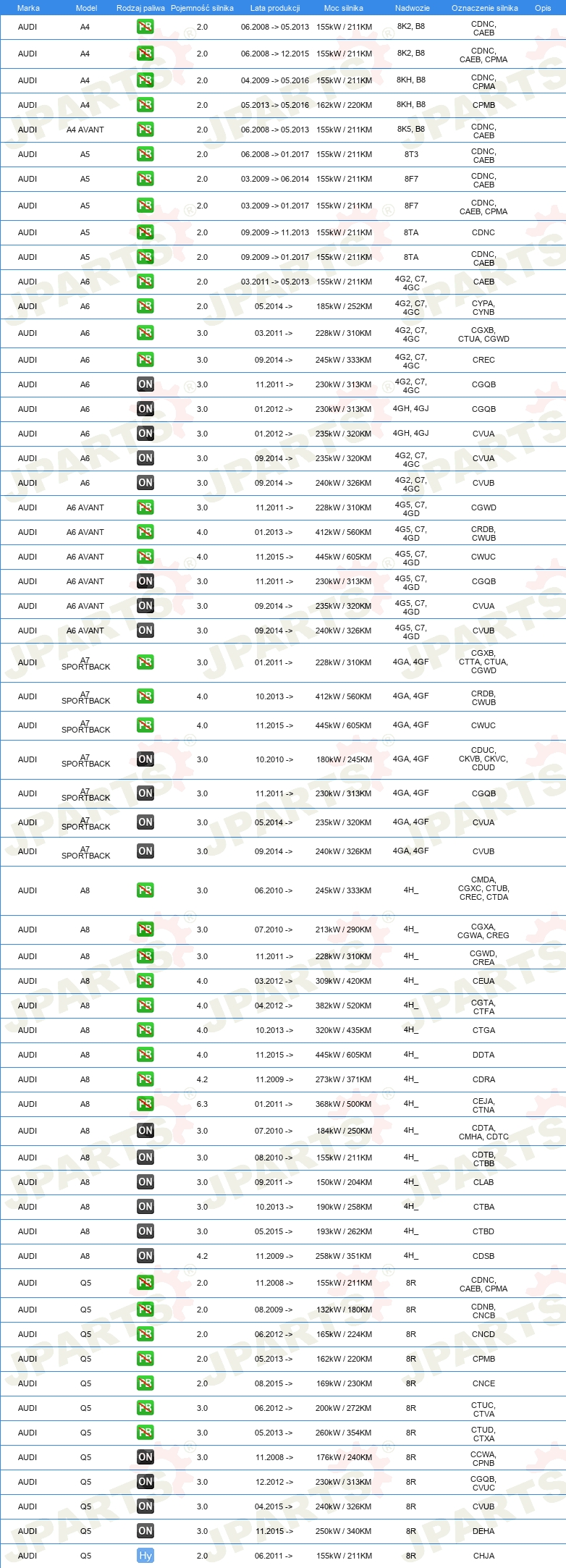
Task: Click the 'Opis' column header
Action: point(543,8)
